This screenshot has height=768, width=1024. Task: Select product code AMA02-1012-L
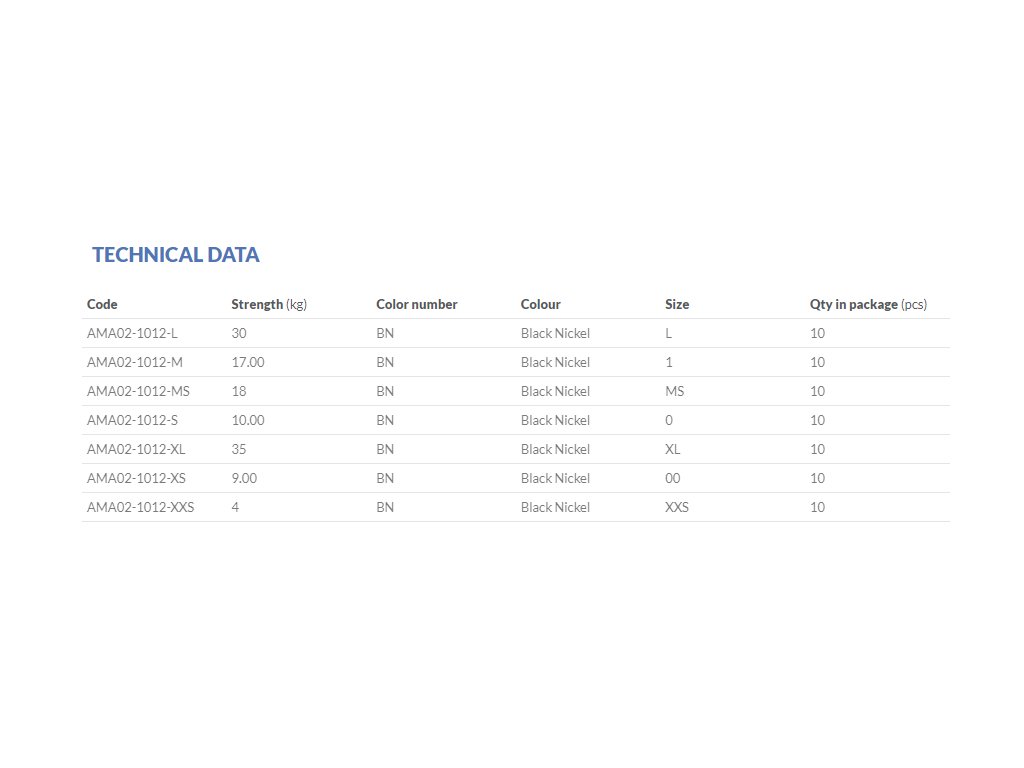[132, 333]
